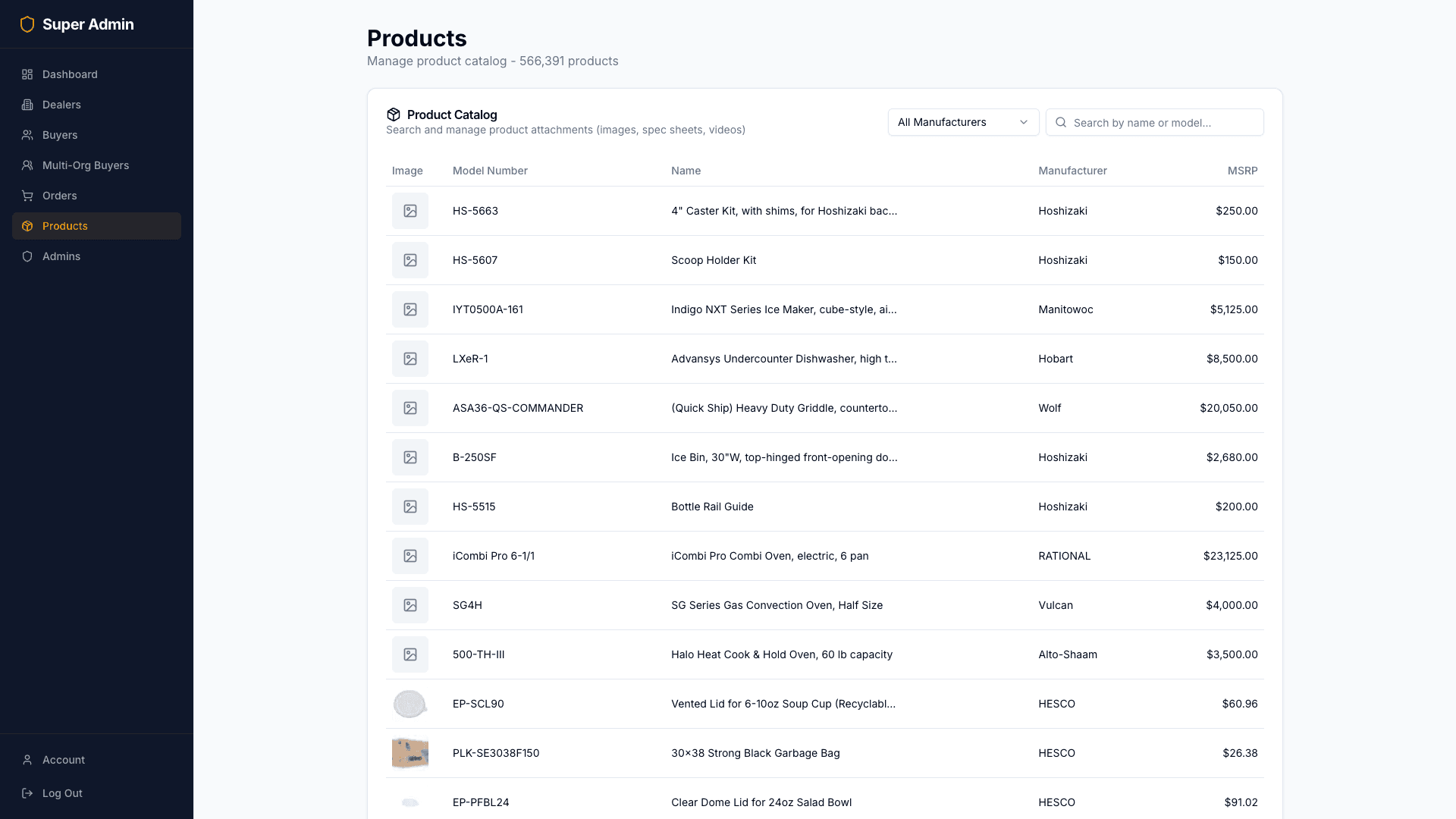Screen dimensions: 1456x819
Task: Click the EP-PFBL24 dome lid thumbnail
Action: pyautogui.click(x=410, y=802)
